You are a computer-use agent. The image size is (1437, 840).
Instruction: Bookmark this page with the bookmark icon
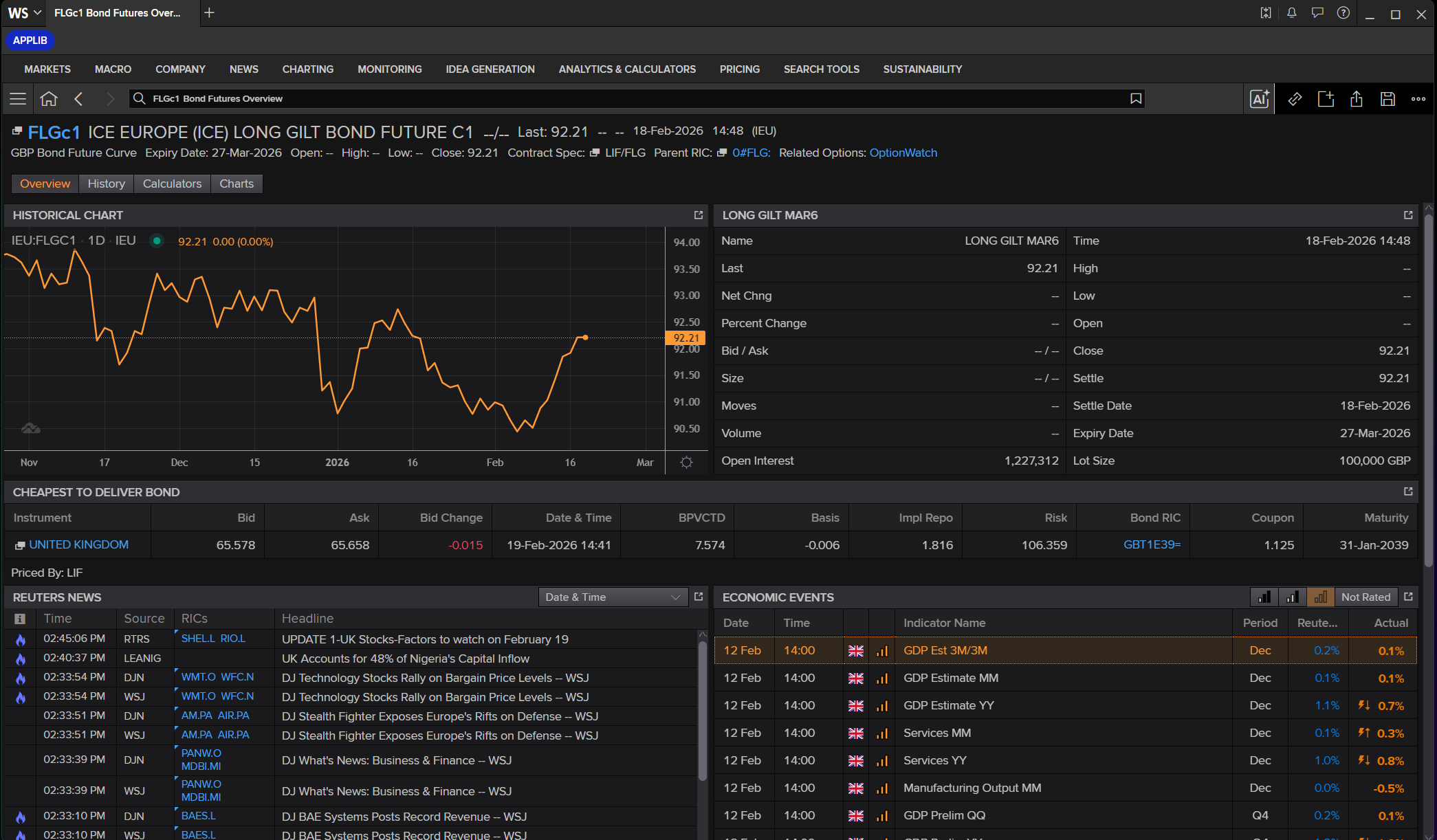tap(1136, 99)
